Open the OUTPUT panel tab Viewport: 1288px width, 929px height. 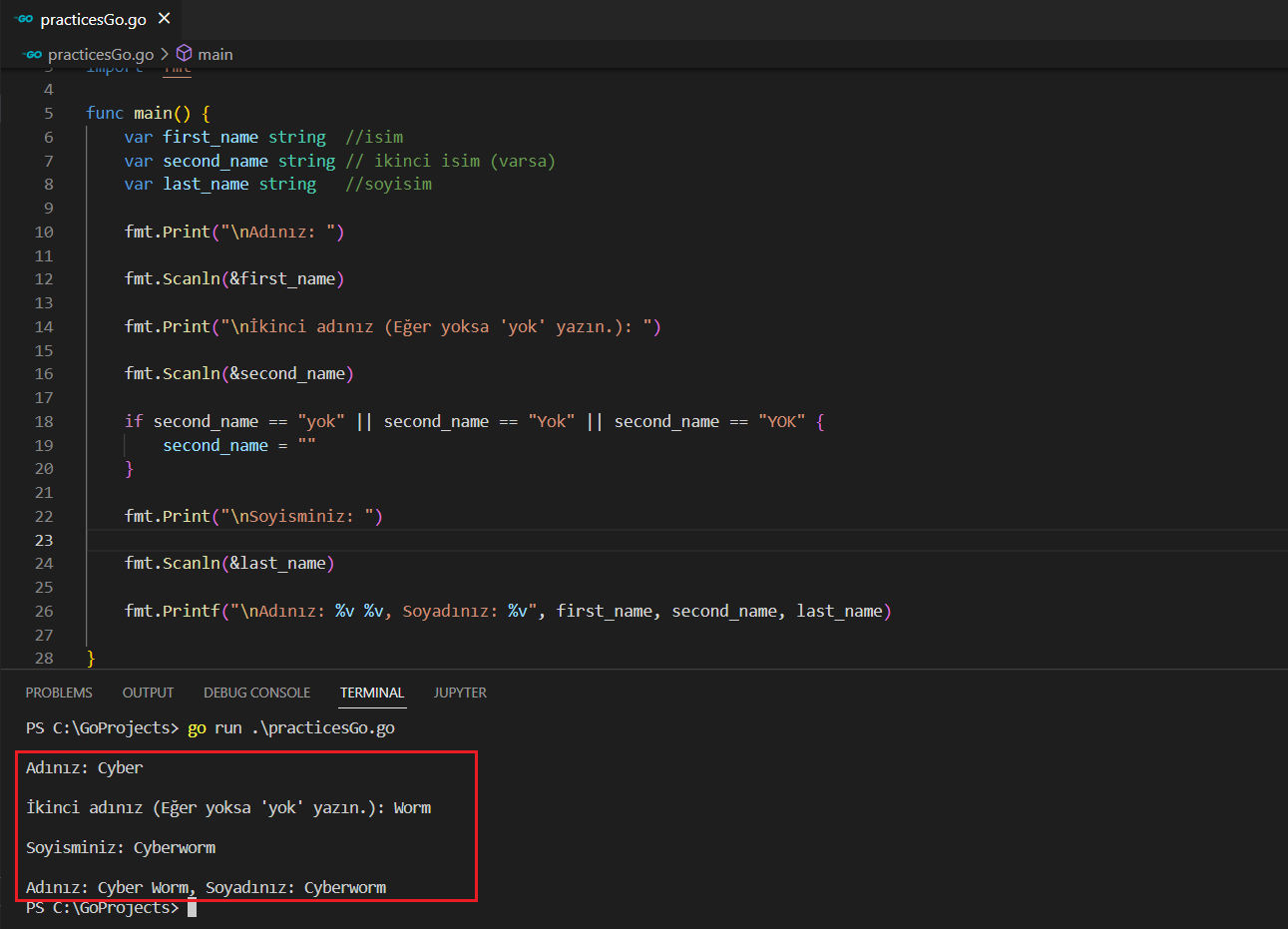148,693
